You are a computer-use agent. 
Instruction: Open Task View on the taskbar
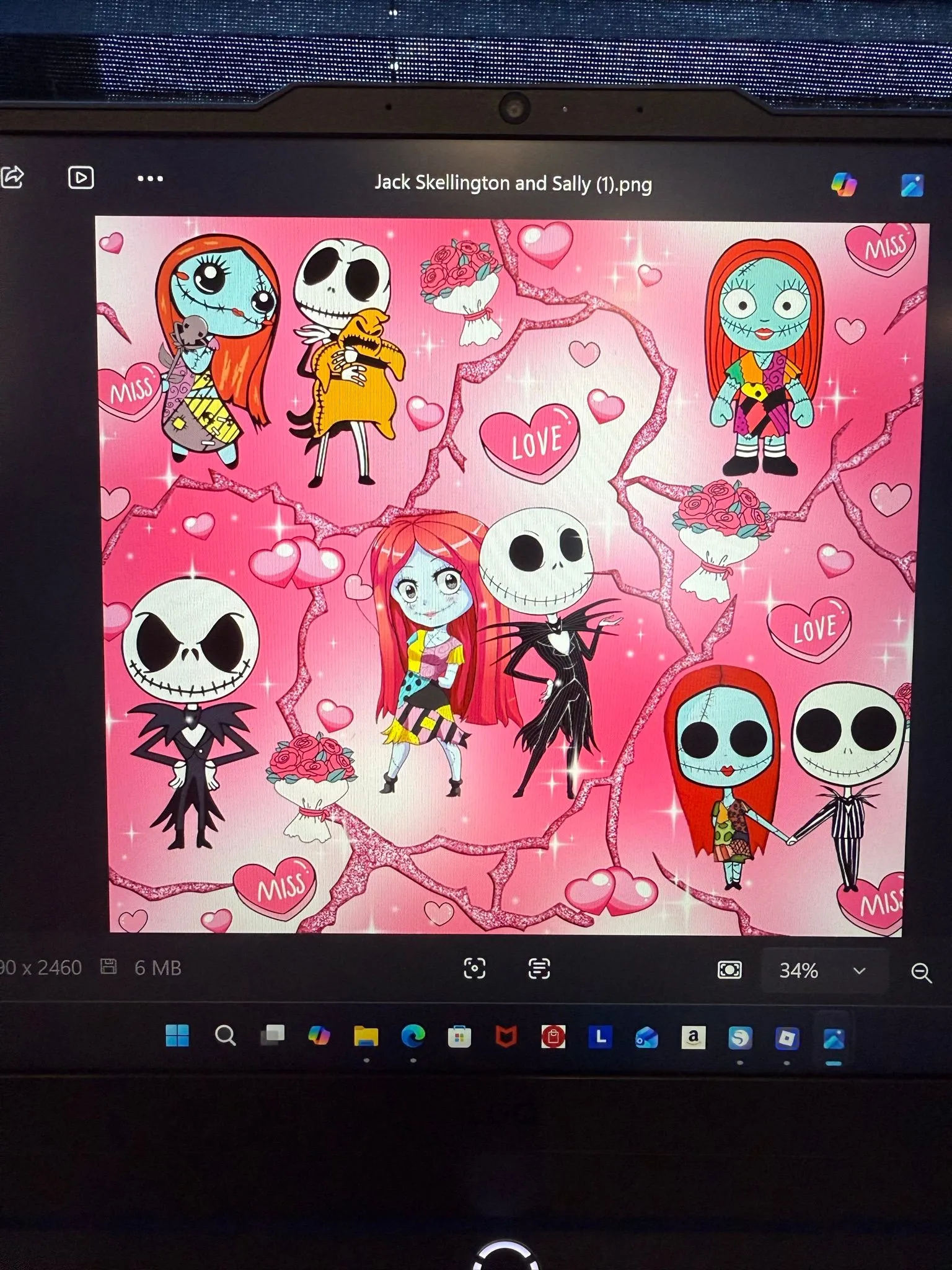(273, 1035)
